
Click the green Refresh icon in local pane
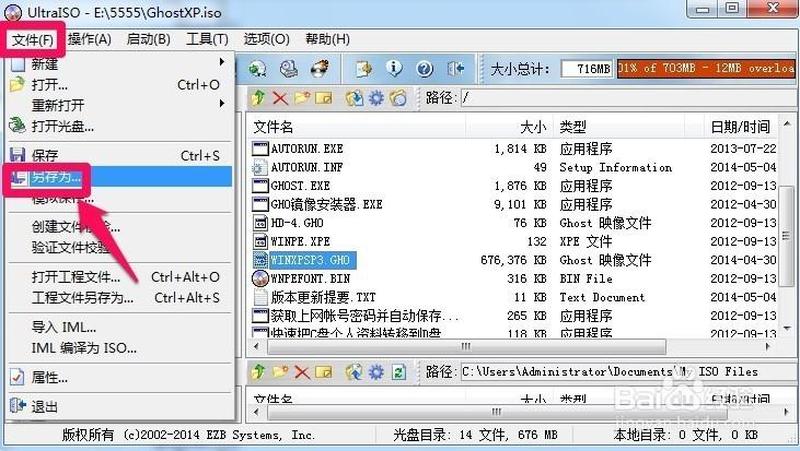[398, 372]
